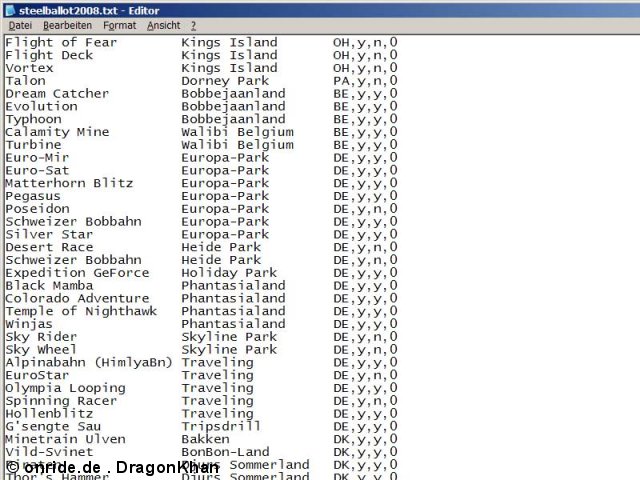Open the Bearbeiten menu
Image resolution: width=640 pixels, height=480 pixels.
click(67, 26)
